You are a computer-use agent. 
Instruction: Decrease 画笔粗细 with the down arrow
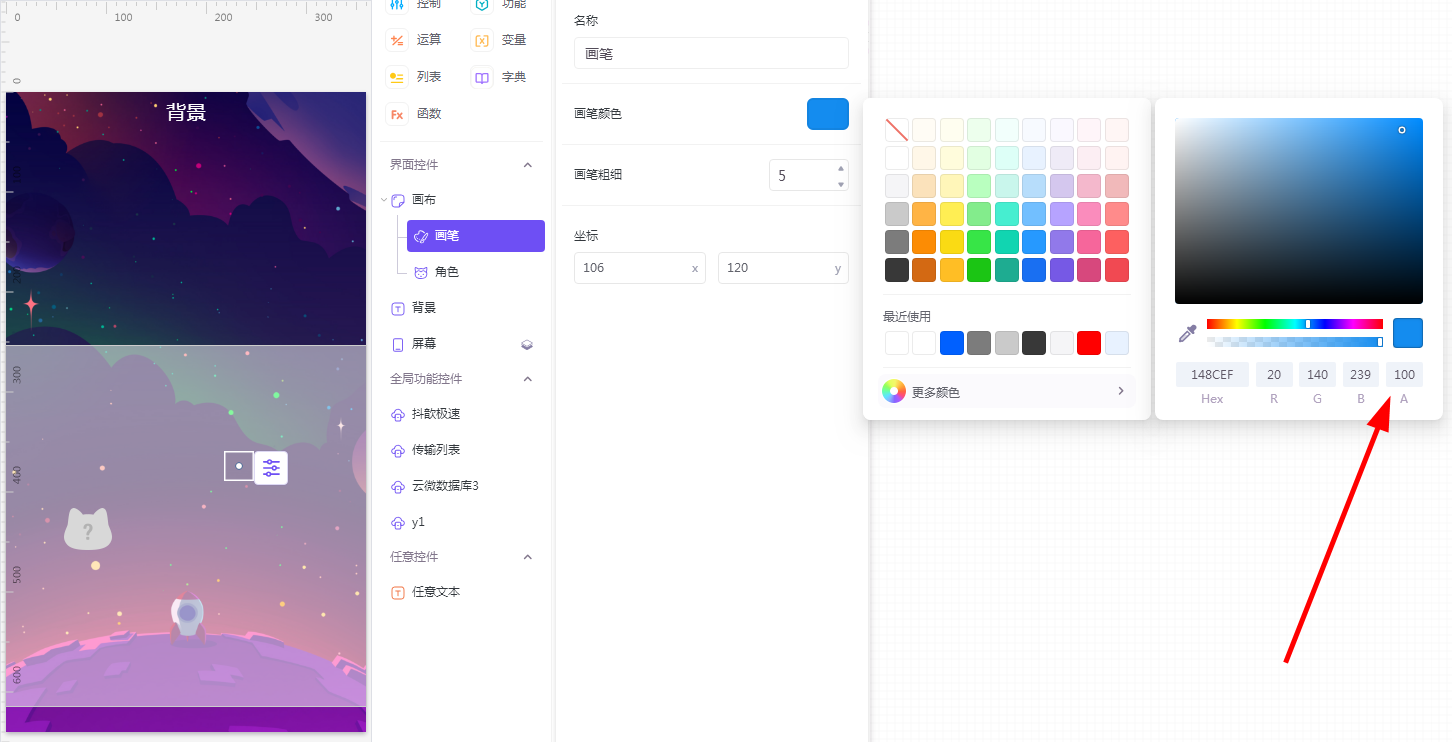841,183
